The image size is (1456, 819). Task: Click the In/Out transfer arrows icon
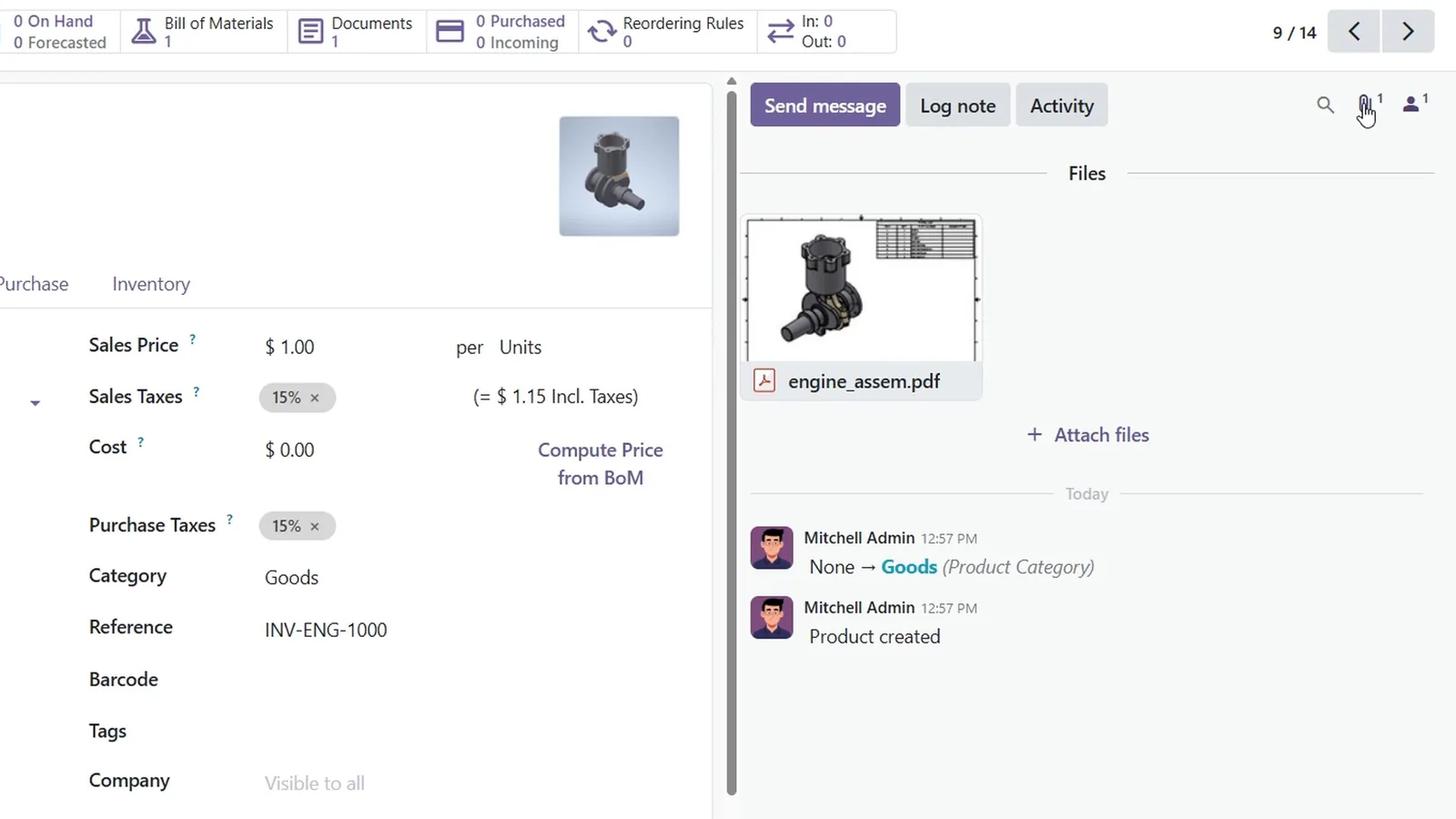click(x=780, y=32)
